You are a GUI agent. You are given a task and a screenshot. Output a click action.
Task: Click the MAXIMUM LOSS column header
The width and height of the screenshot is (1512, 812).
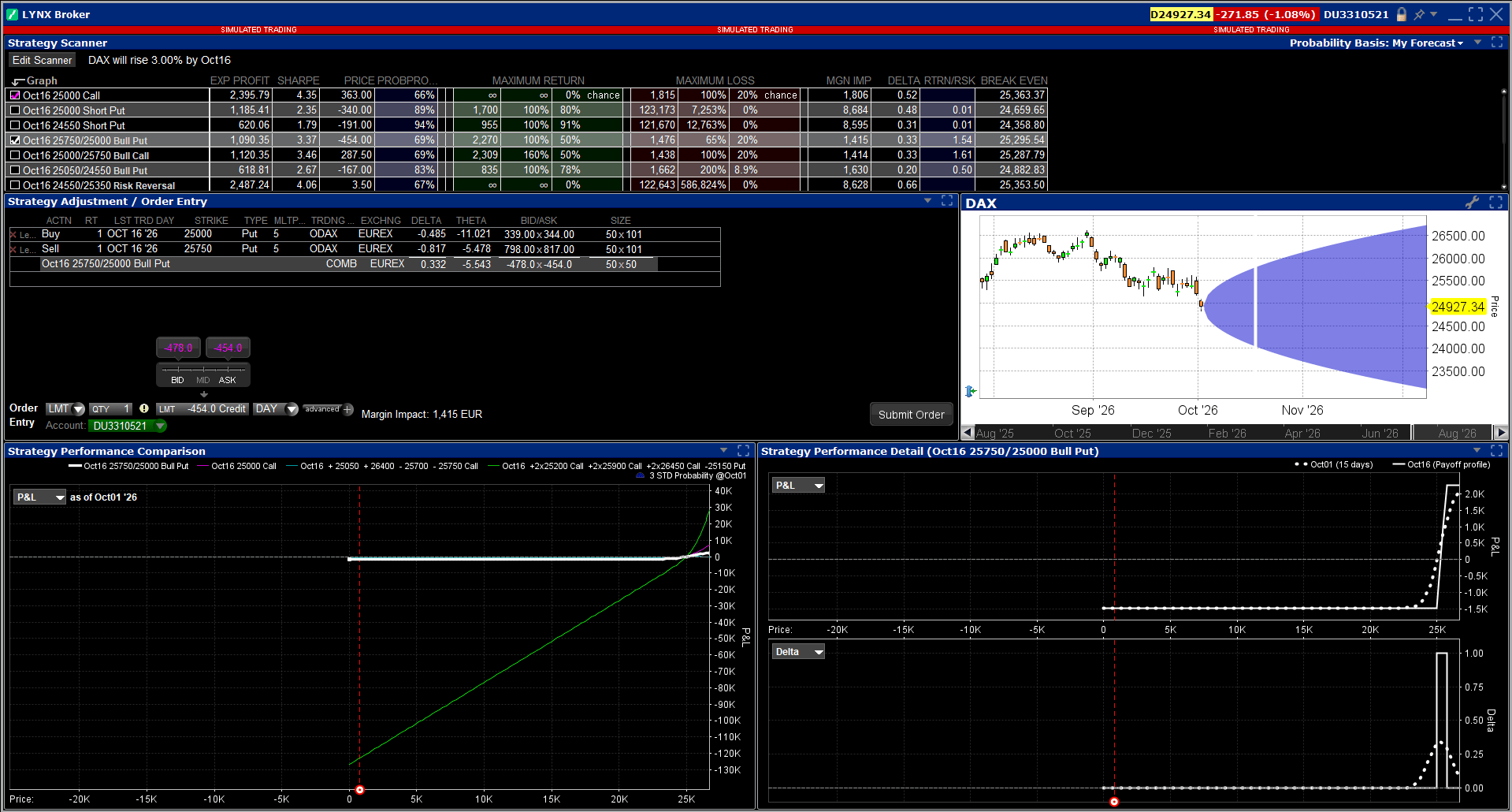coord(715,80)
